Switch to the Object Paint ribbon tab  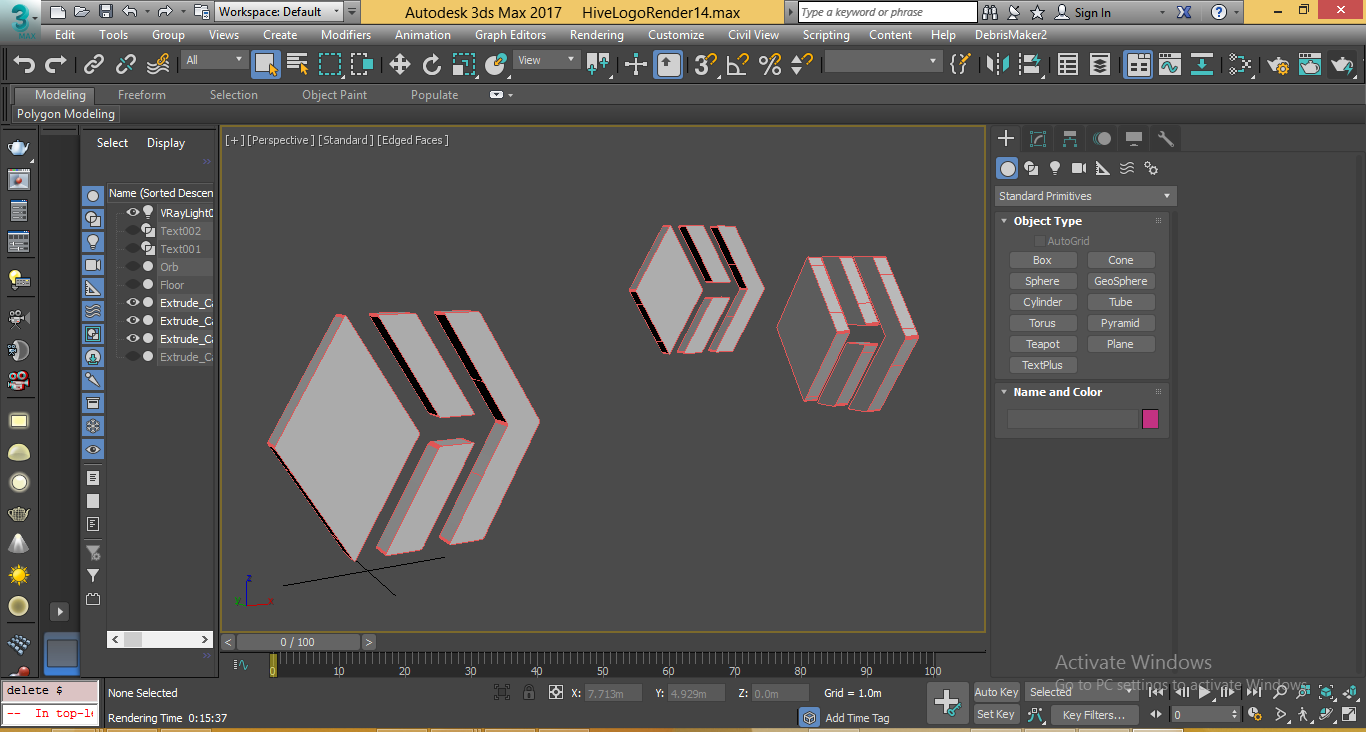(334, 95)
